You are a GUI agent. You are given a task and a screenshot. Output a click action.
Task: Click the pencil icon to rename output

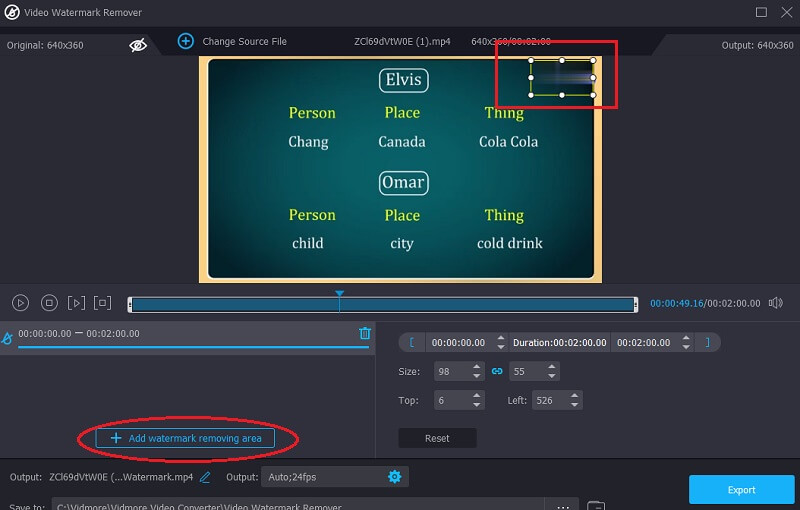(x=205, y=477)
